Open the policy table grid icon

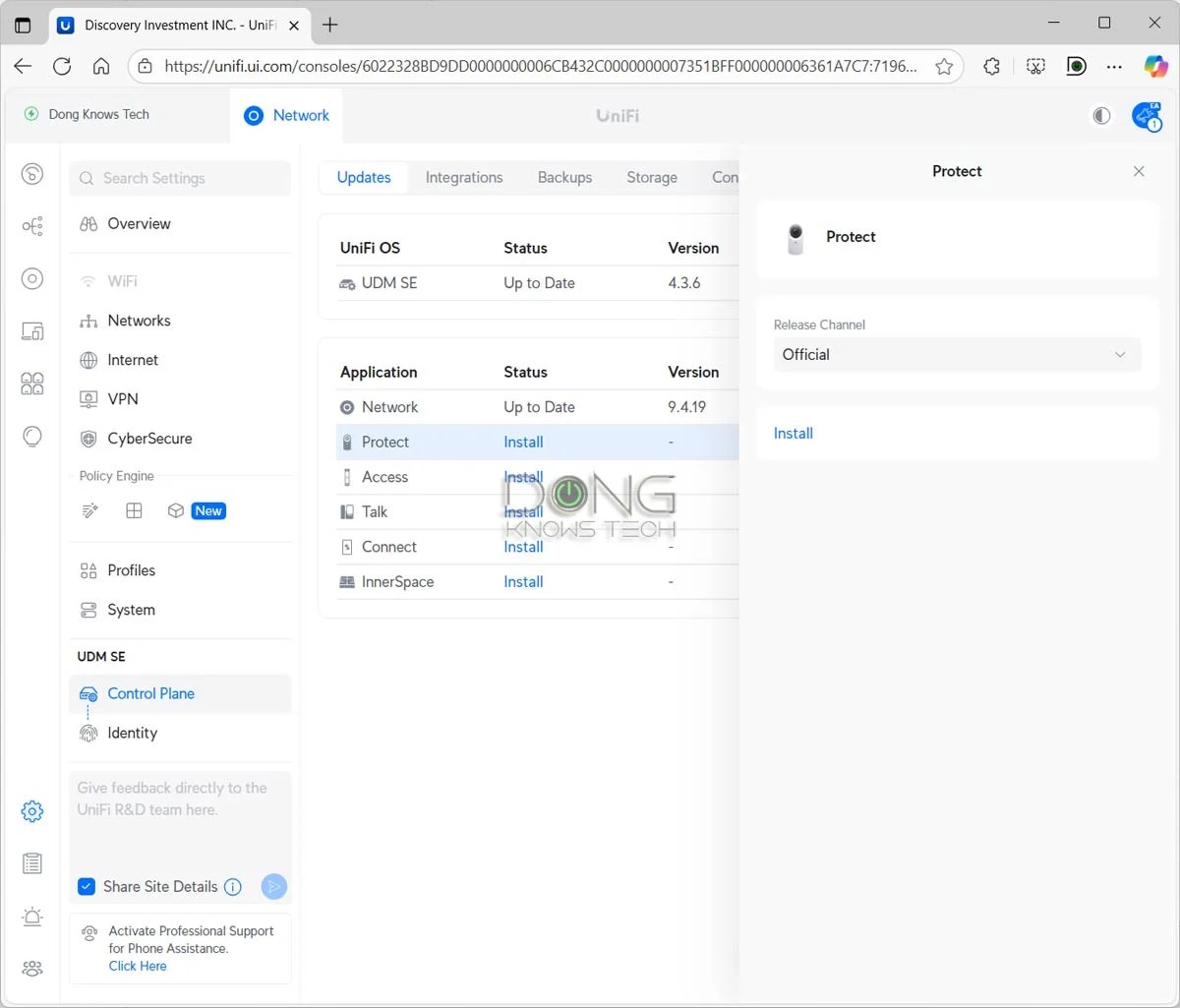[x=135, y=510]
